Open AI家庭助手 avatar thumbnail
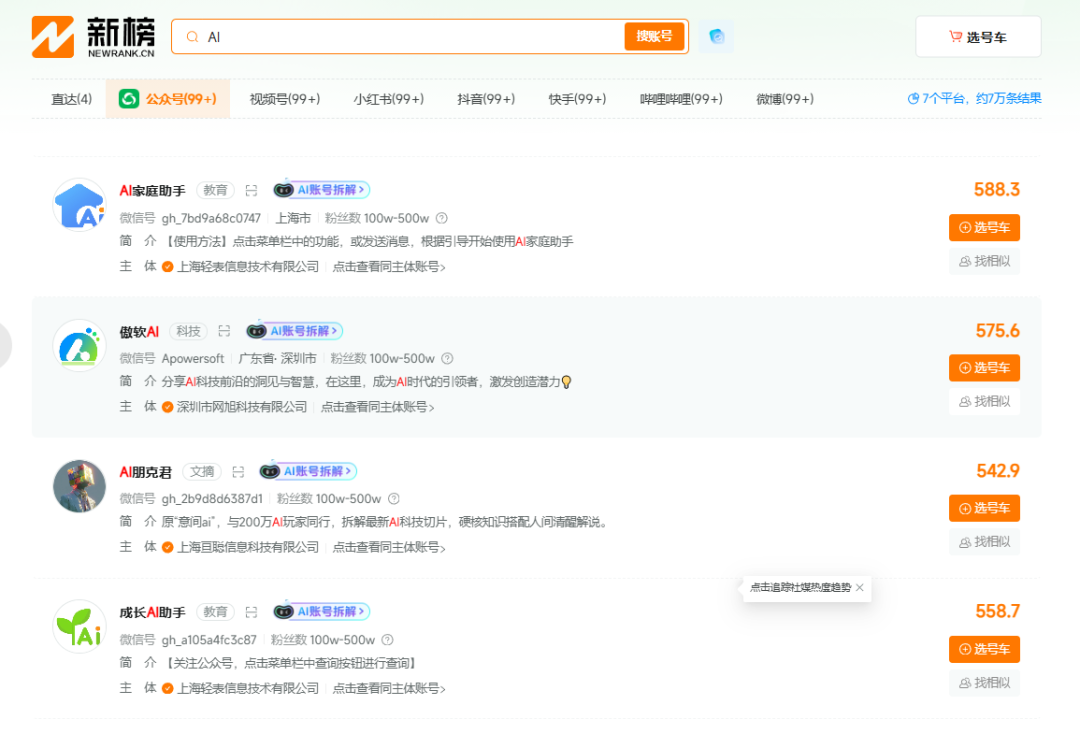This screenshot has height=734, width=1080. (79, 205)
